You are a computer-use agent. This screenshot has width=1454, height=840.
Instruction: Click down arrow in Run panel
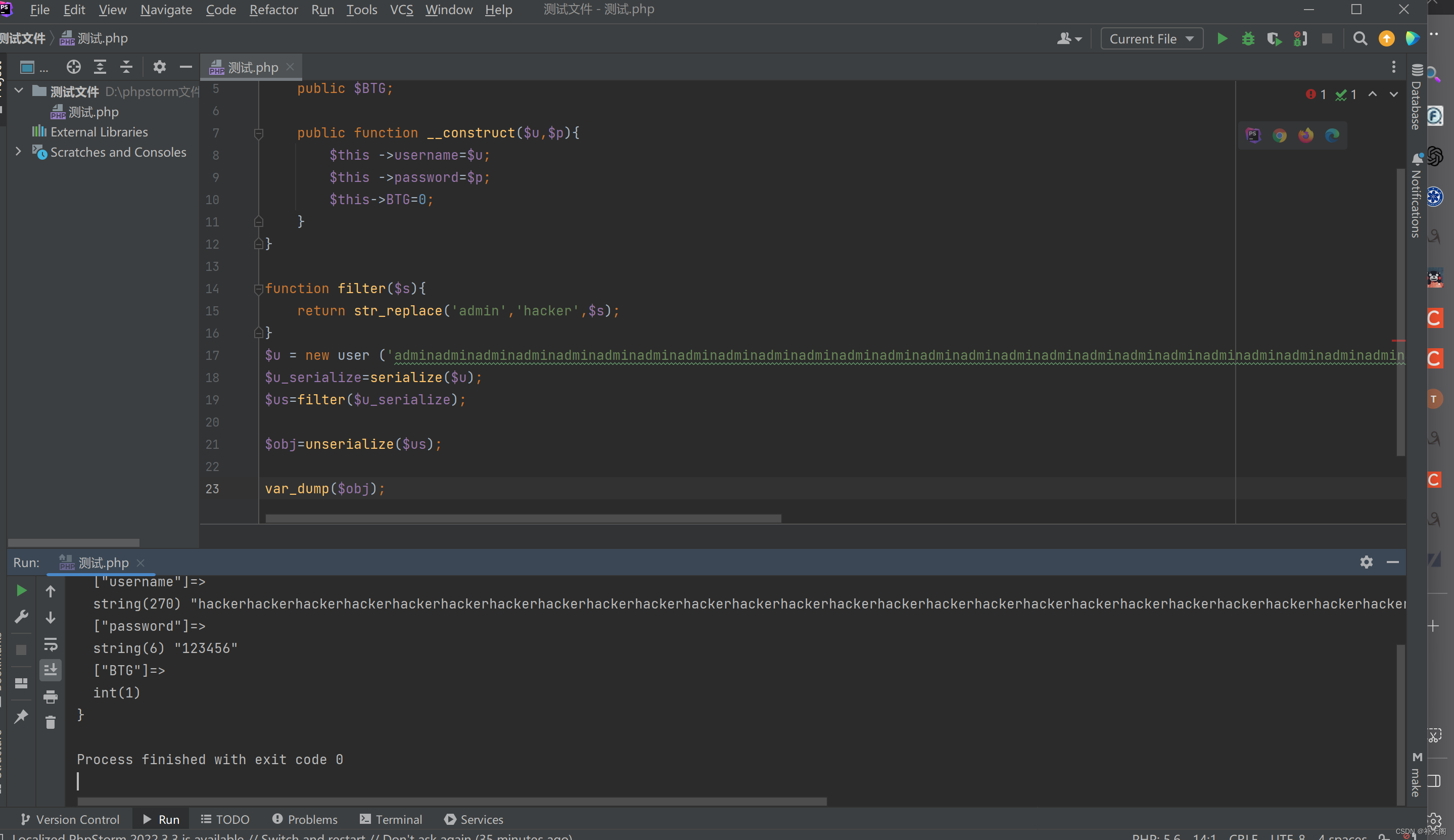[51, 617]
